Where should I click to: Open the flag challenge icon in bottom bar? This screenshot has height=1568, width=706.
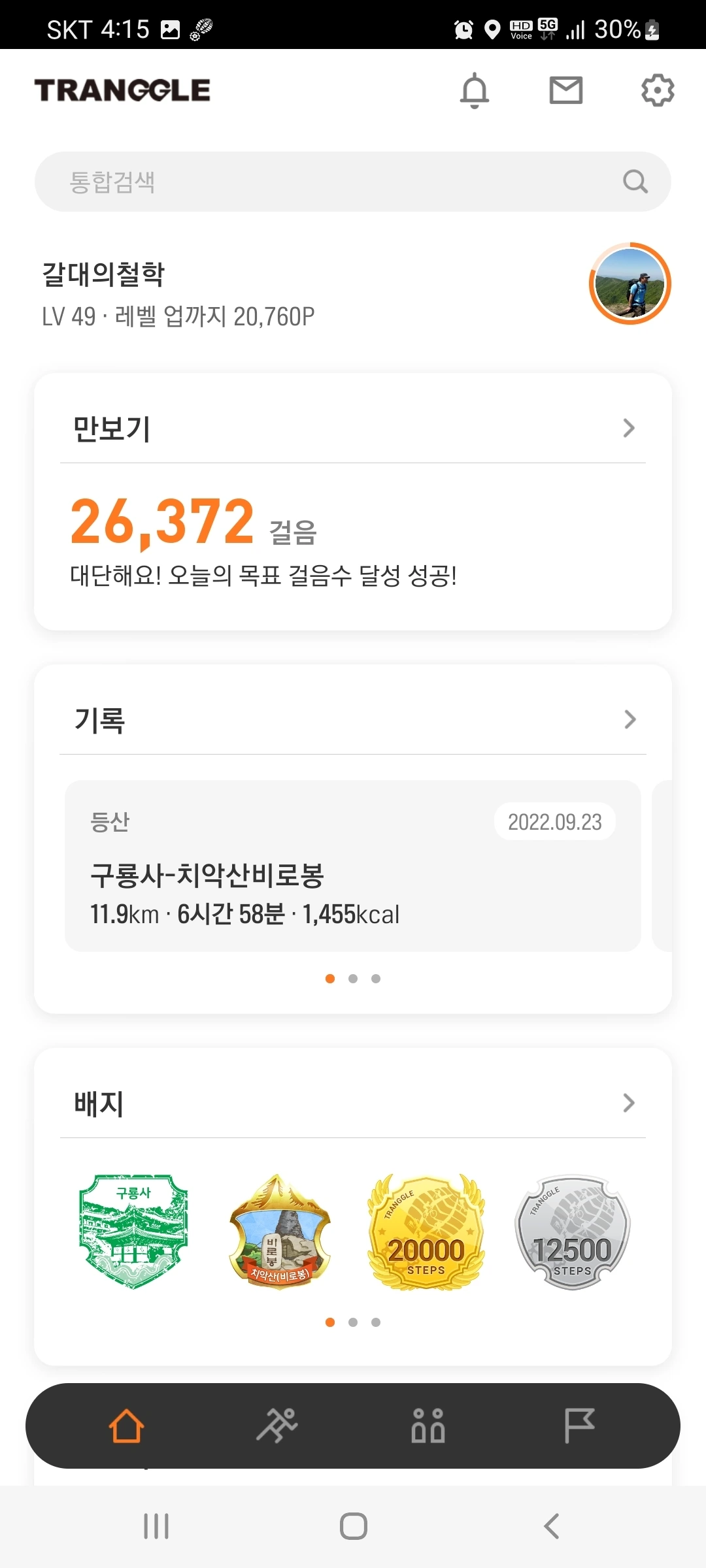(x=579, y=1426)
